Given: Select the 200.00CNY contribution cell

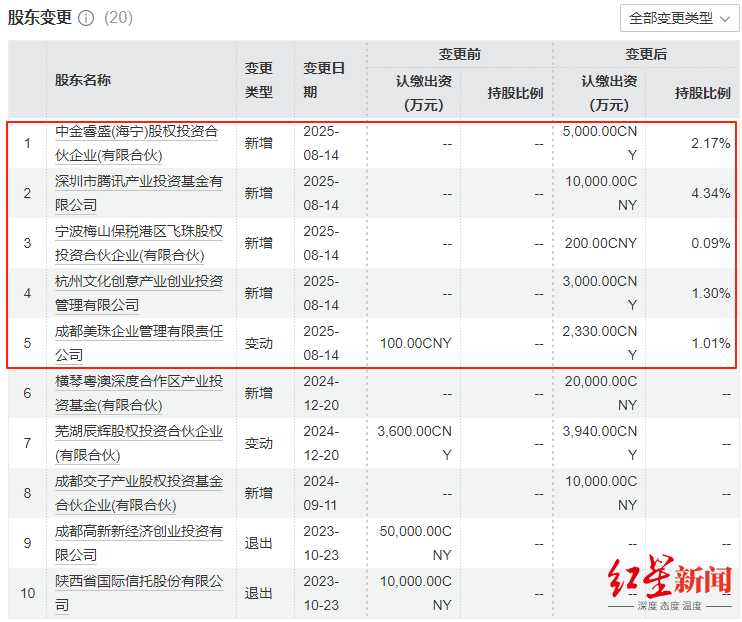Looking at the screenshot, I should 601,243.
